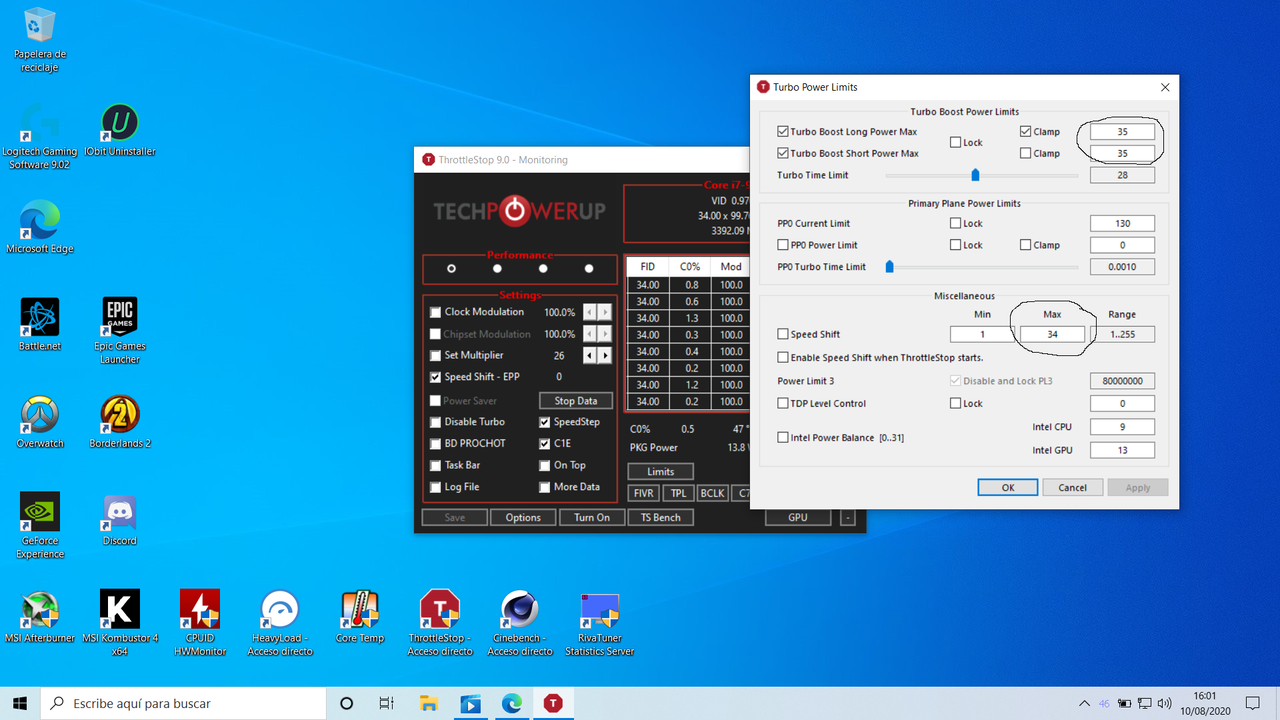The image size is (1280, 720).
Task: Open IObit Uninstaller desktop icon
Action: point(120,131)
